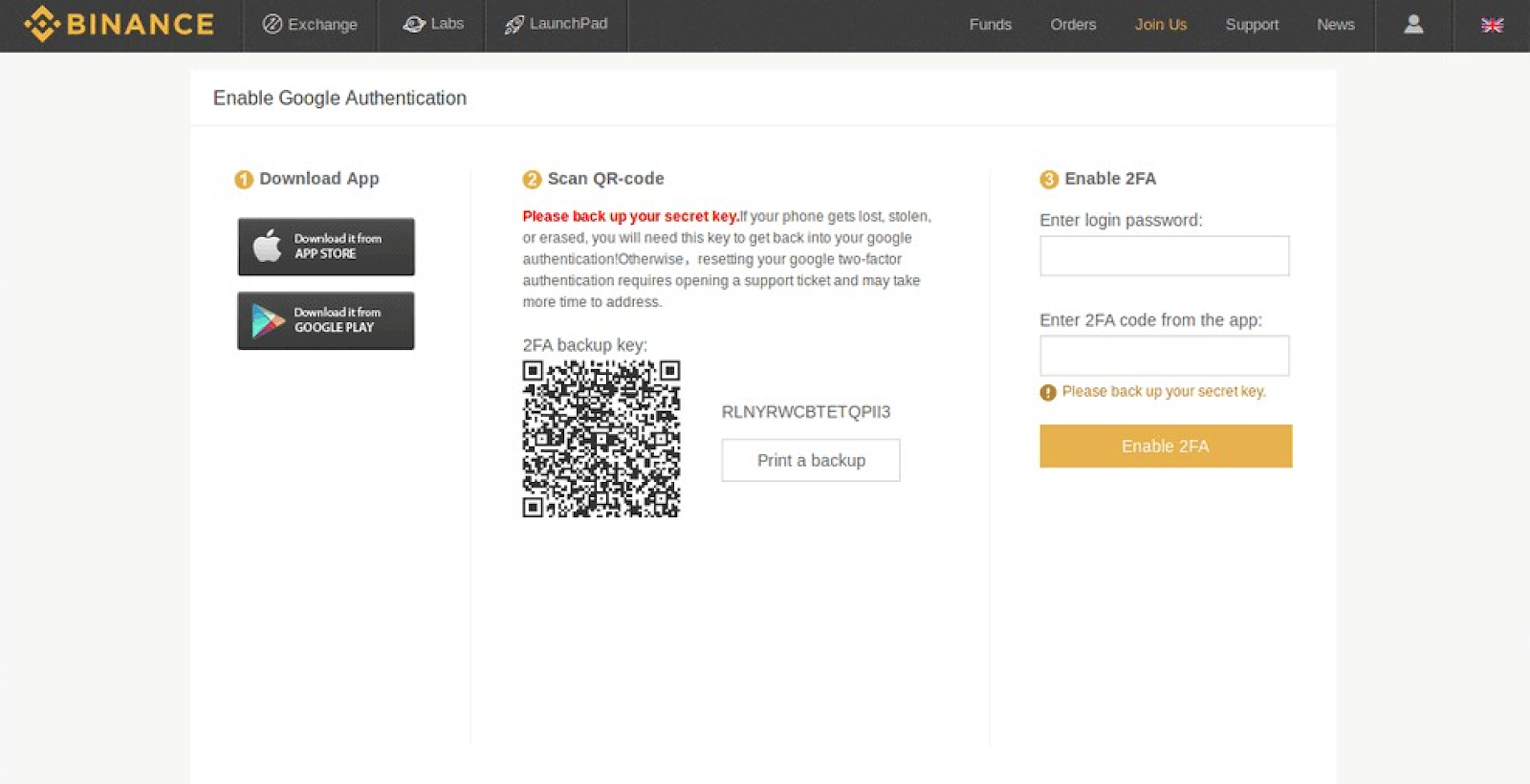Click the orange 'Please back up your secret key.' notice
Image resolution: width=1530 pixels, height=784 pixels.
(1164, 391)
